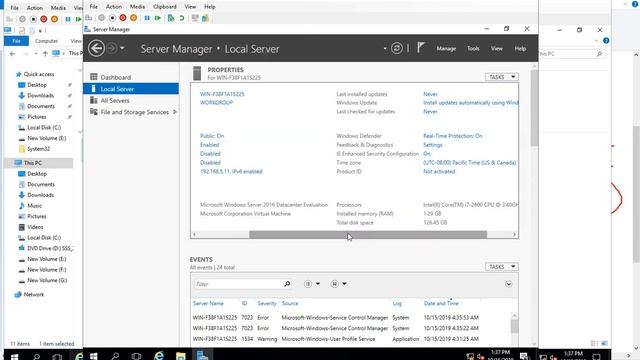Click Feedback & Diagnostics 'Settings' link
Viewport: 640px width, 360px height.
433,145
